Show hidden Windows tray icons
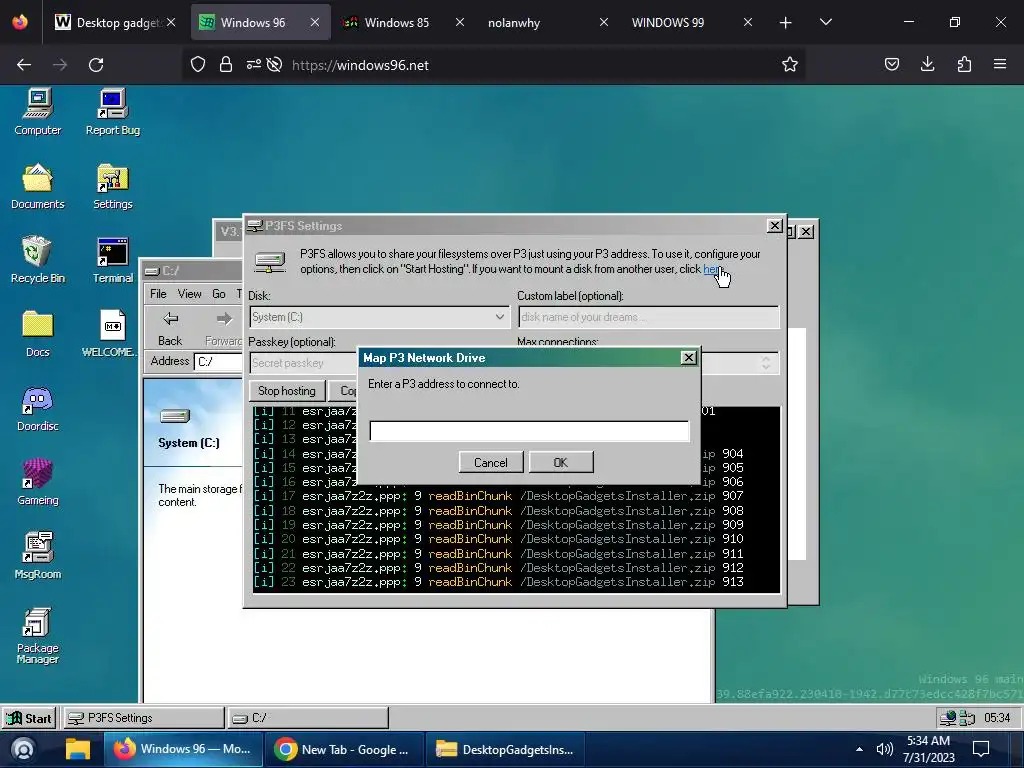 click(x=859, y=749)
